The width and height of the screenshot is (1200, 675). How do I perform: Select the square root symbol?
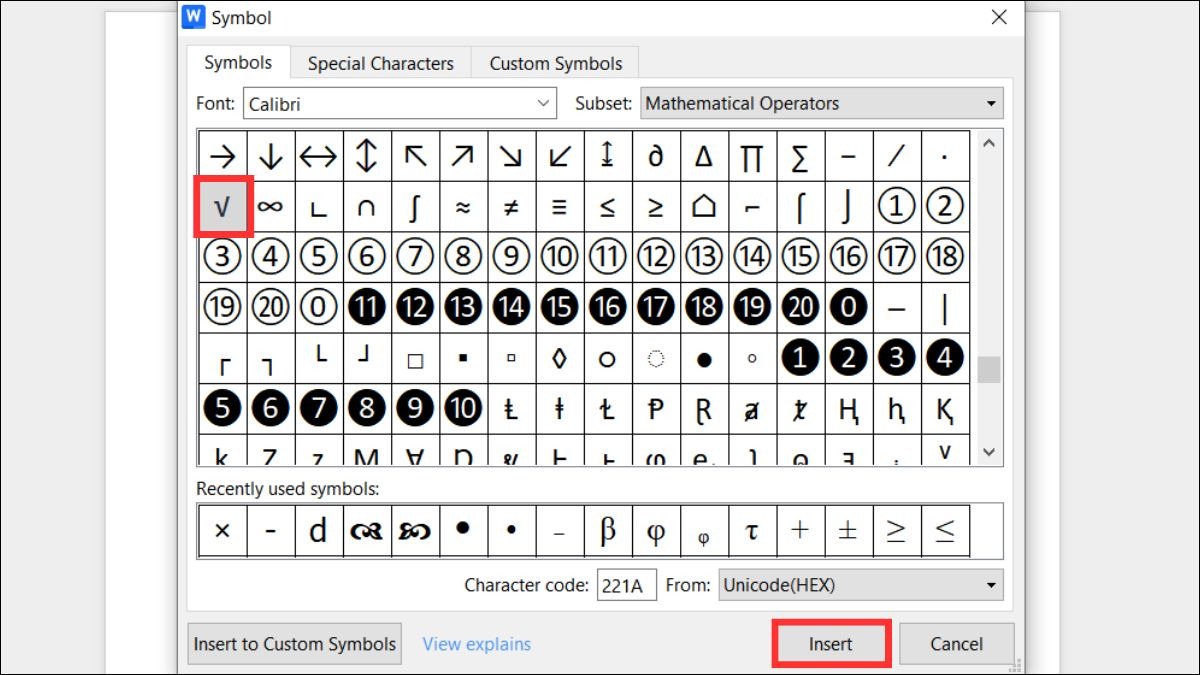point(222,207)
